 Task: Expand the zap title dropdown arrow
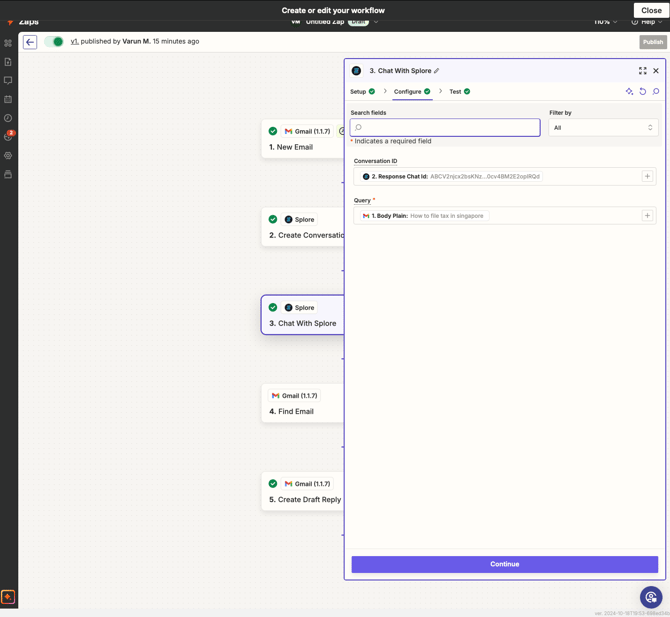pos(376,22)
